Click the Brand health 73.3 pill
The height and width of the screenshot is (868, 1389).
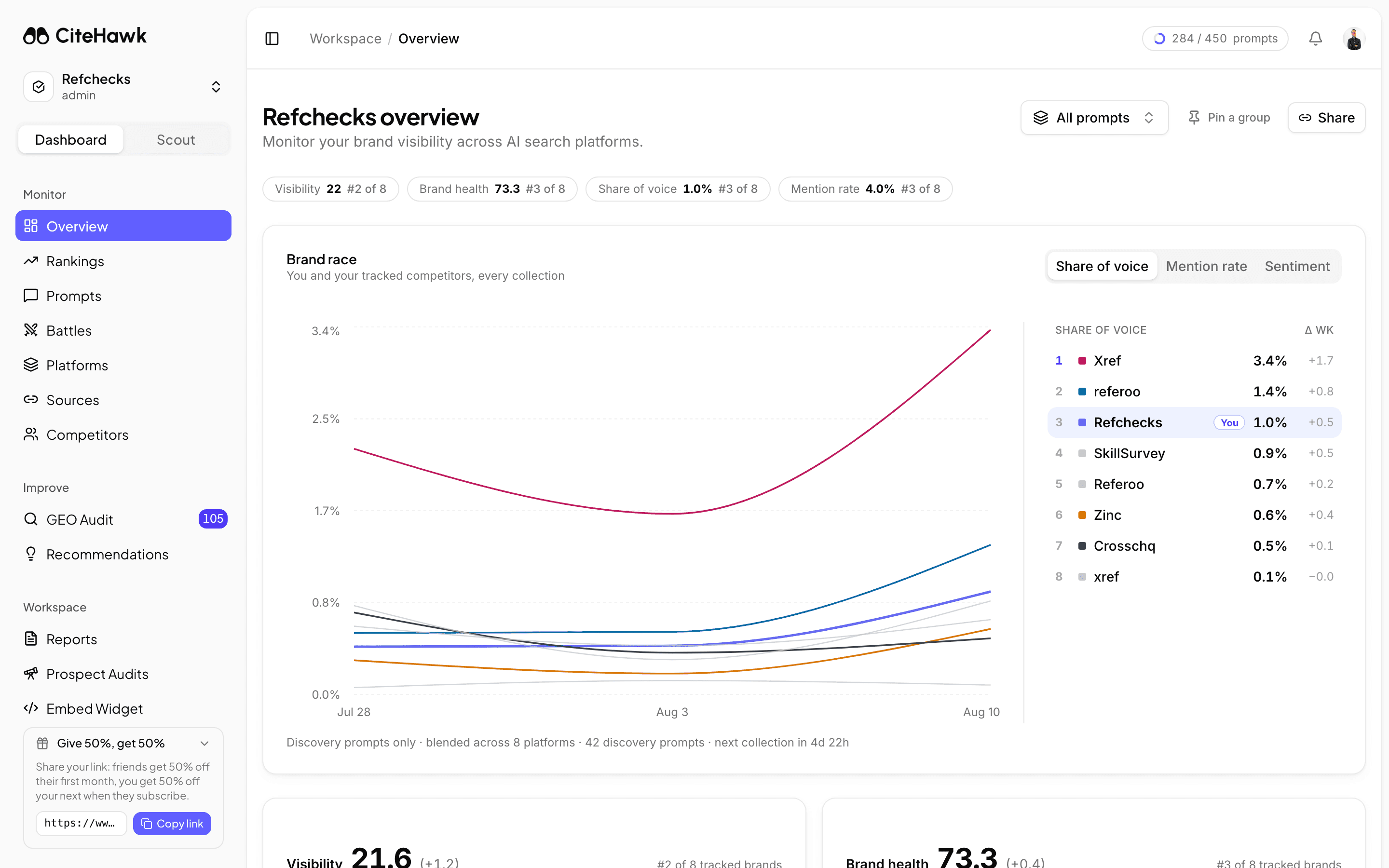pos(492,189)
